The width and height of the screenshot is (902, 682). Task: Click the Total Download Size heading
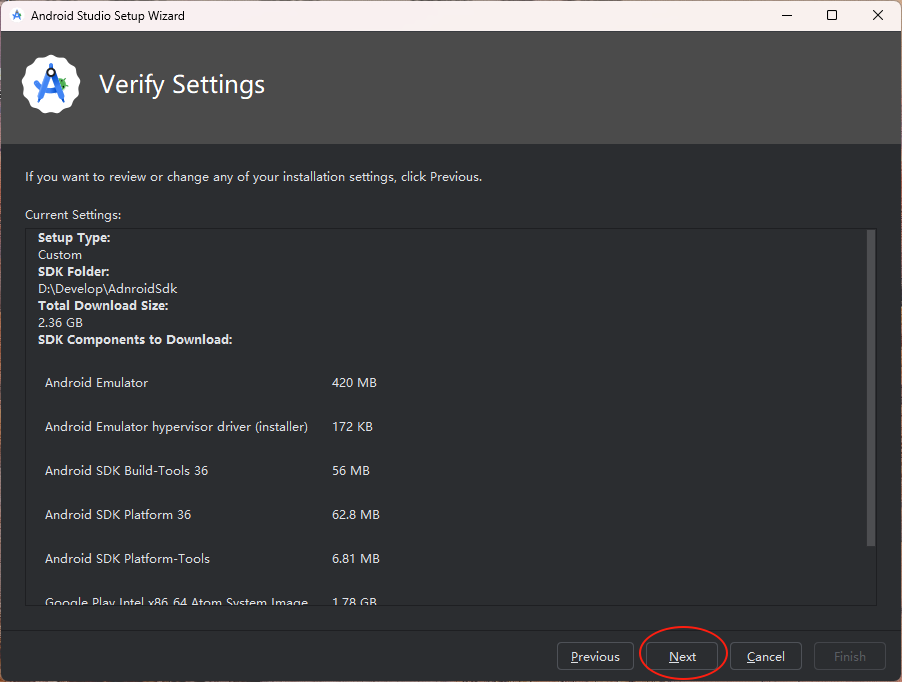pyautogui.click(x=103, y=305)
